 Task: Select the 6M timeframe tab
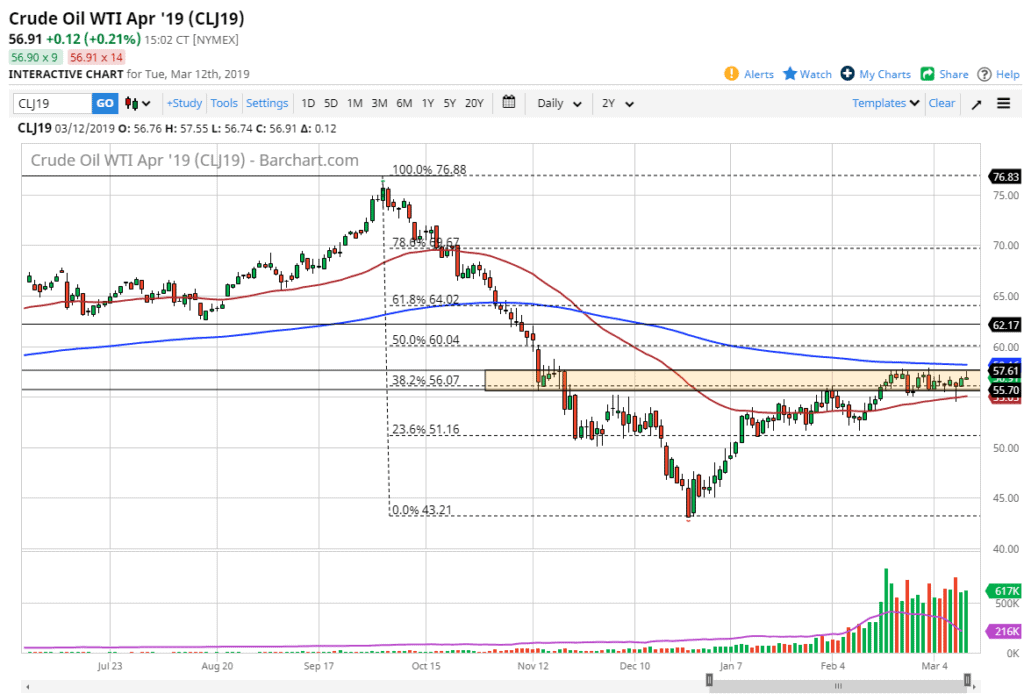point(403,103)
